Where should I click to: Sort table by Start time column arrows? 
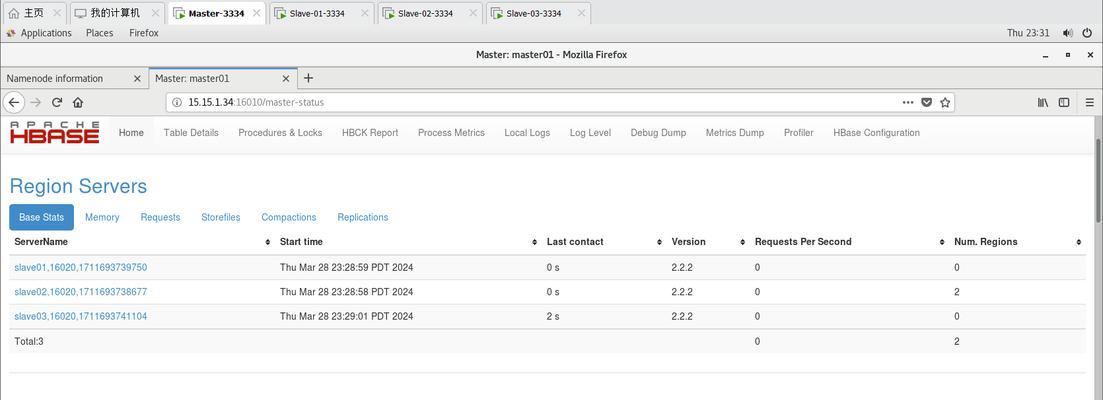point(535,242)
